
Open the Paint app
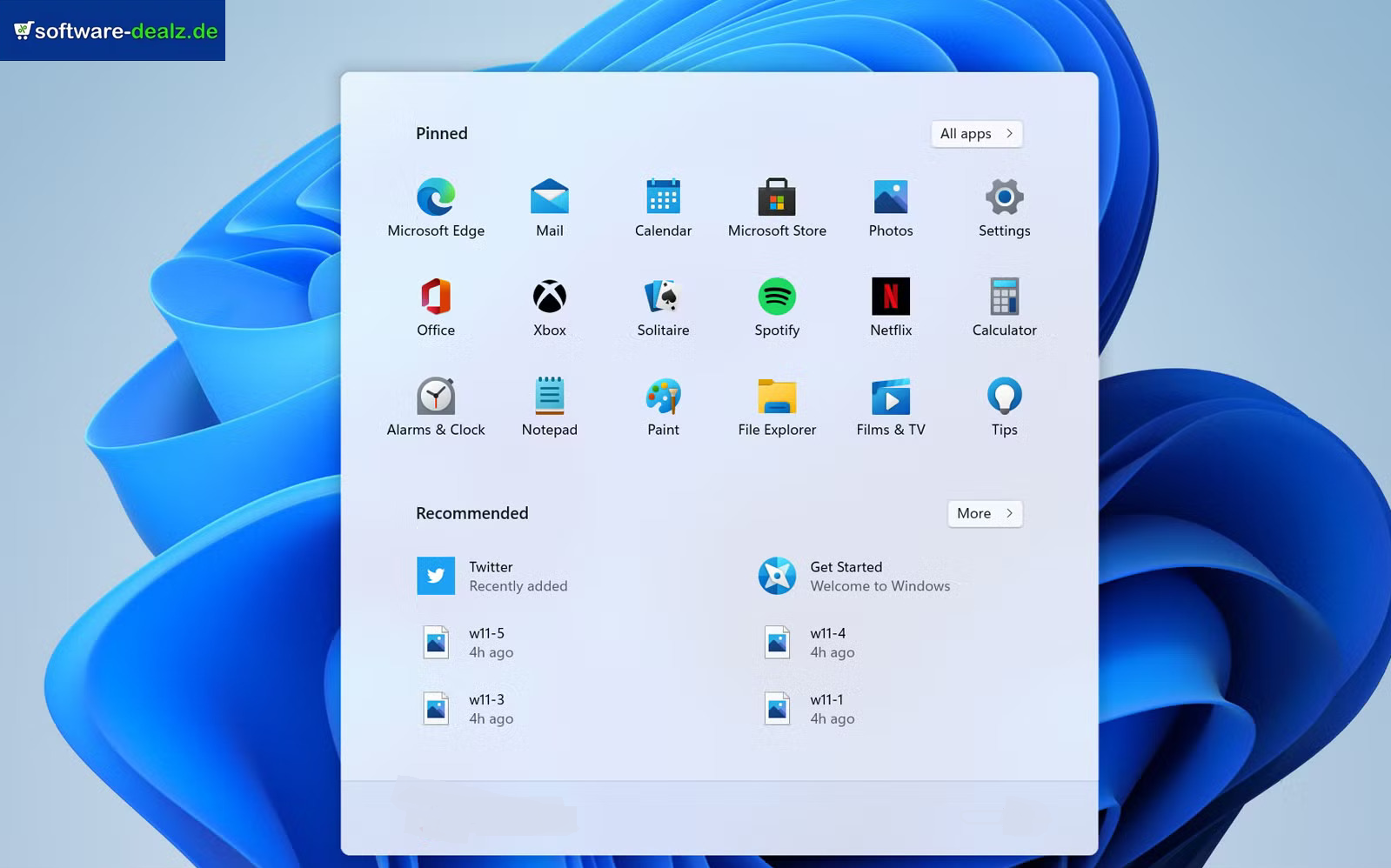663,406
